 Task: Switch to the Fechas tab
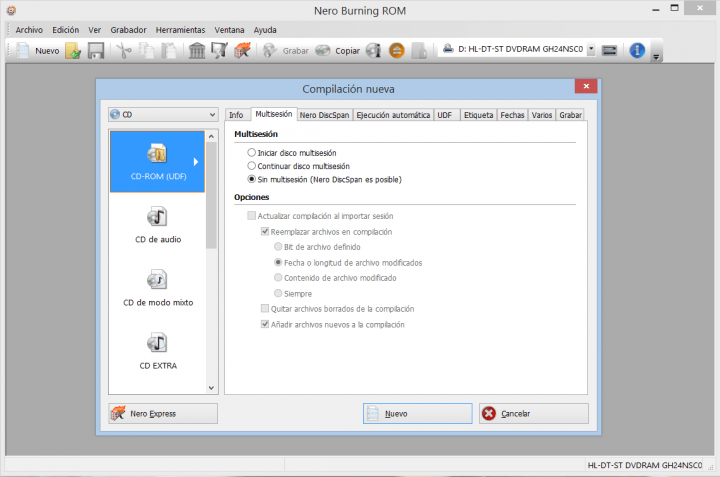tap(512, 115)
